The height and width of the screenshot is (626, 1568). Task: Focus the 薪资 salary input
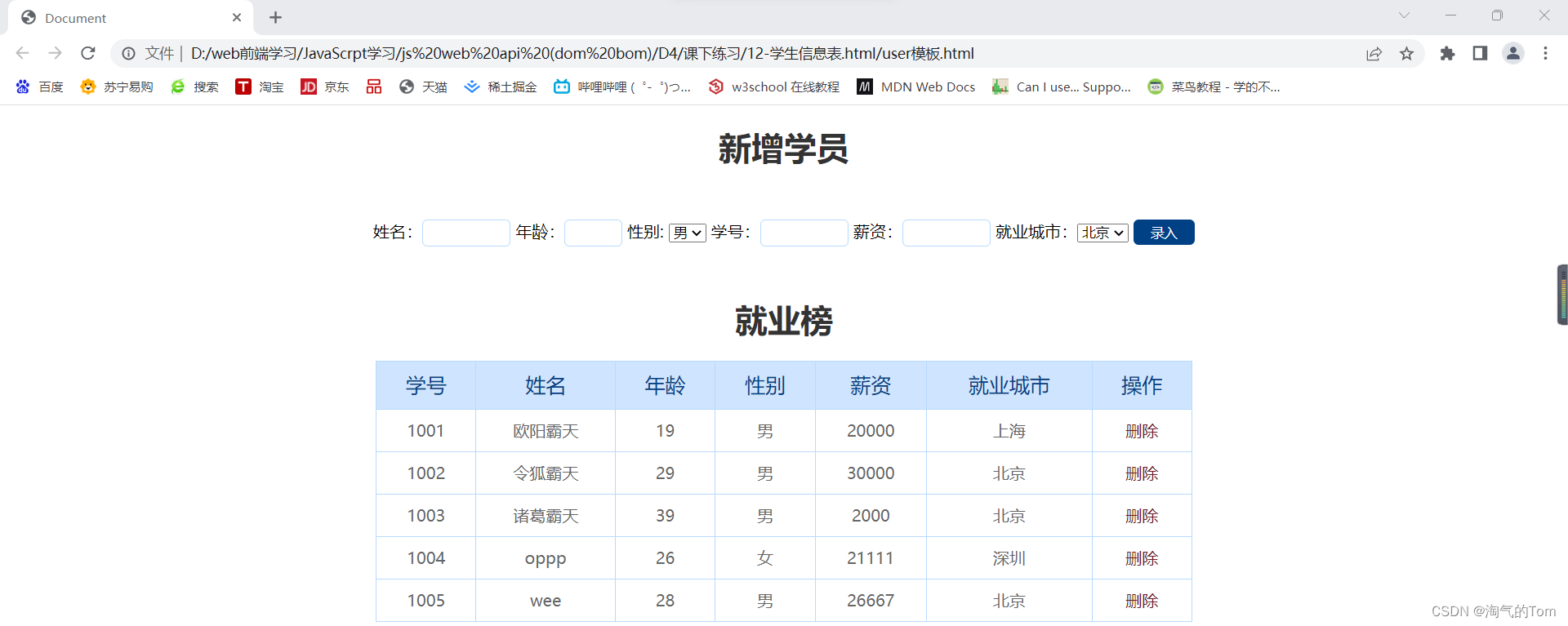(947, 233)
